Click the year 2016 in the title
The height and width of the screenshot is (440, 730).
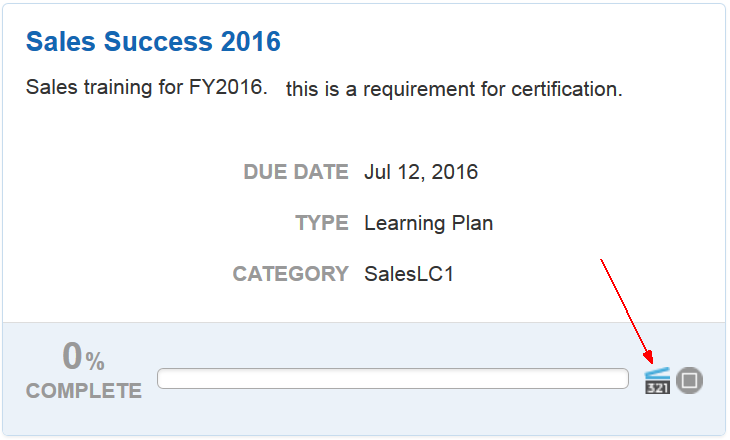pos(251,42)
